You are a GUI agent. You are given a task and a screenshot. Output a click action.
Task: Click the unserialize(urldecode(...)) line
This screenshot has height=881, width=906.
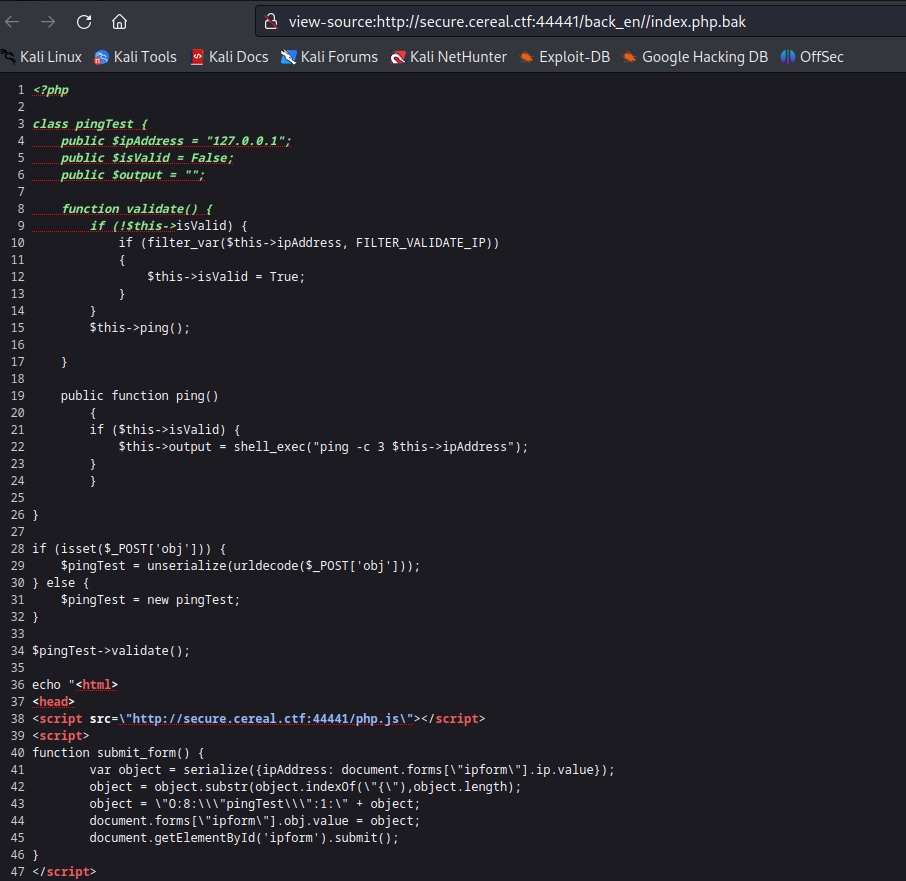[x=240, y=566]
